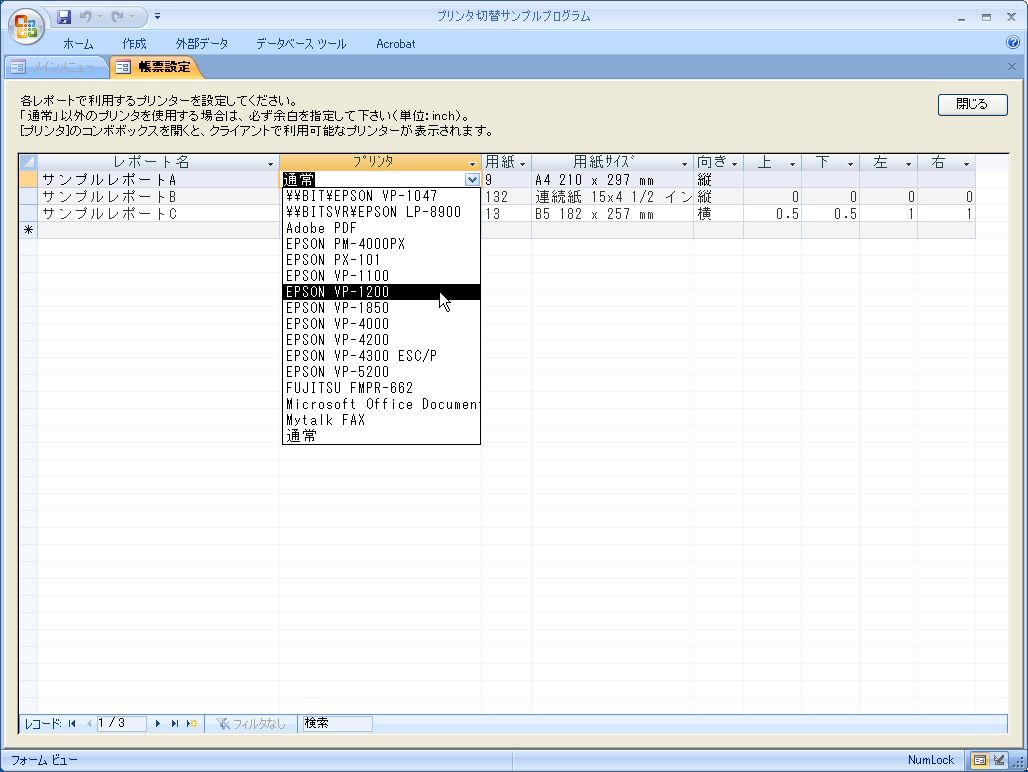The image size is (1028, 772).
Task: Choose Adobe PDF in the printer list
Action: click(320, 228)
